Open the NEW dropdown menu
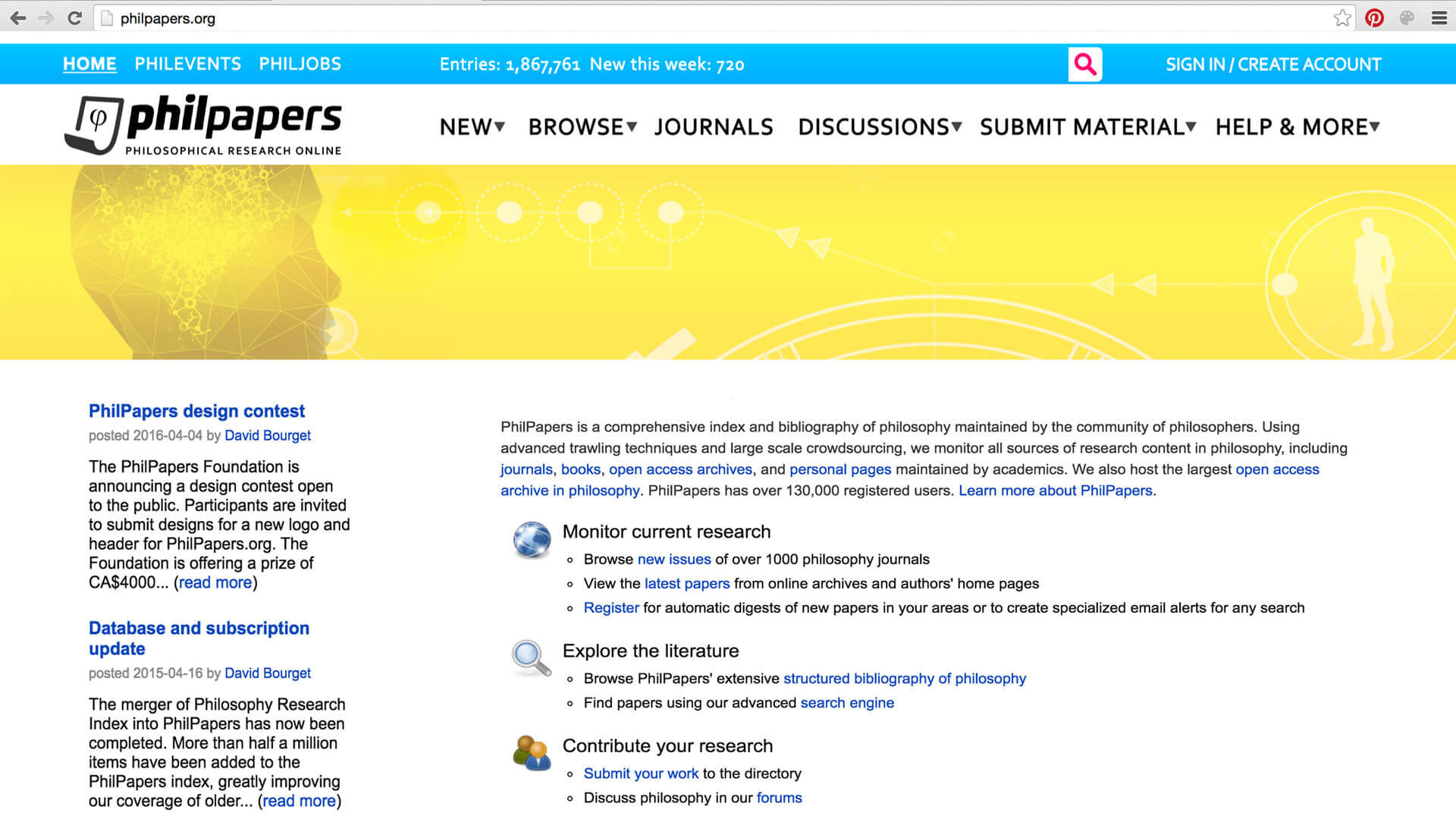This screenshot has height=819, width=1456. (x=470, y=127)
